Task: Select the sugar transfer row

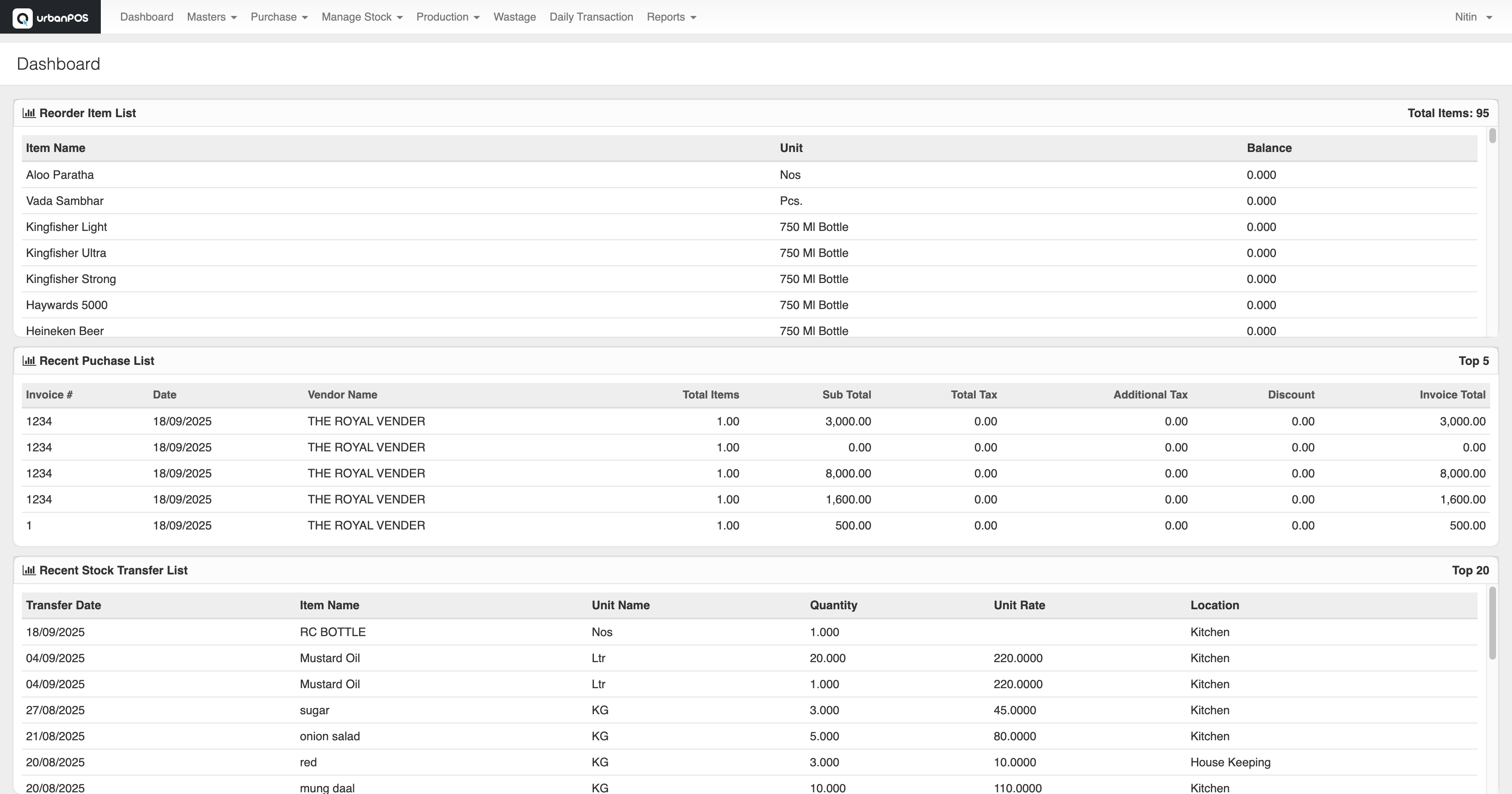Action: [750, 710]
